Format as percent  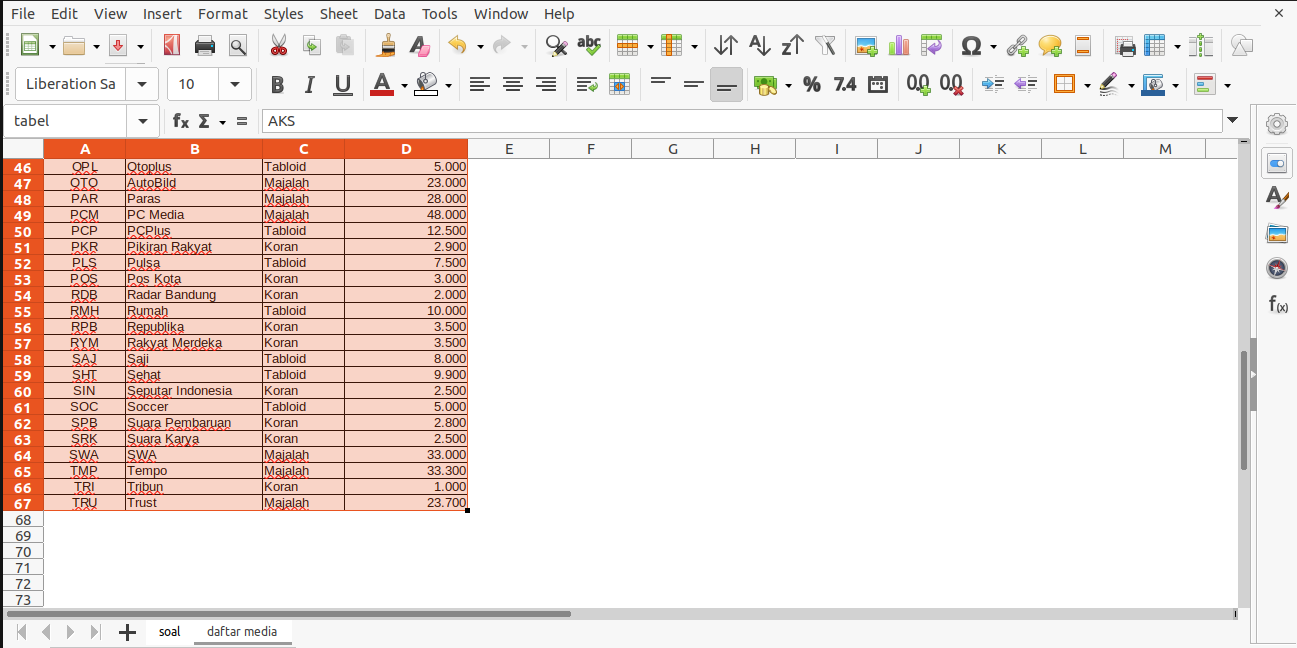[x=812, y=85]
